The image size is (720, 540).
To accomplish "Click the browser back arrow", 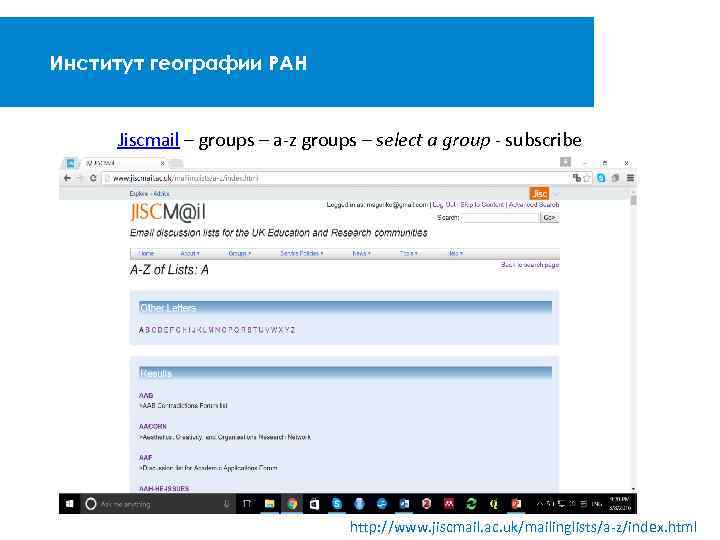I will click(68, 178).
